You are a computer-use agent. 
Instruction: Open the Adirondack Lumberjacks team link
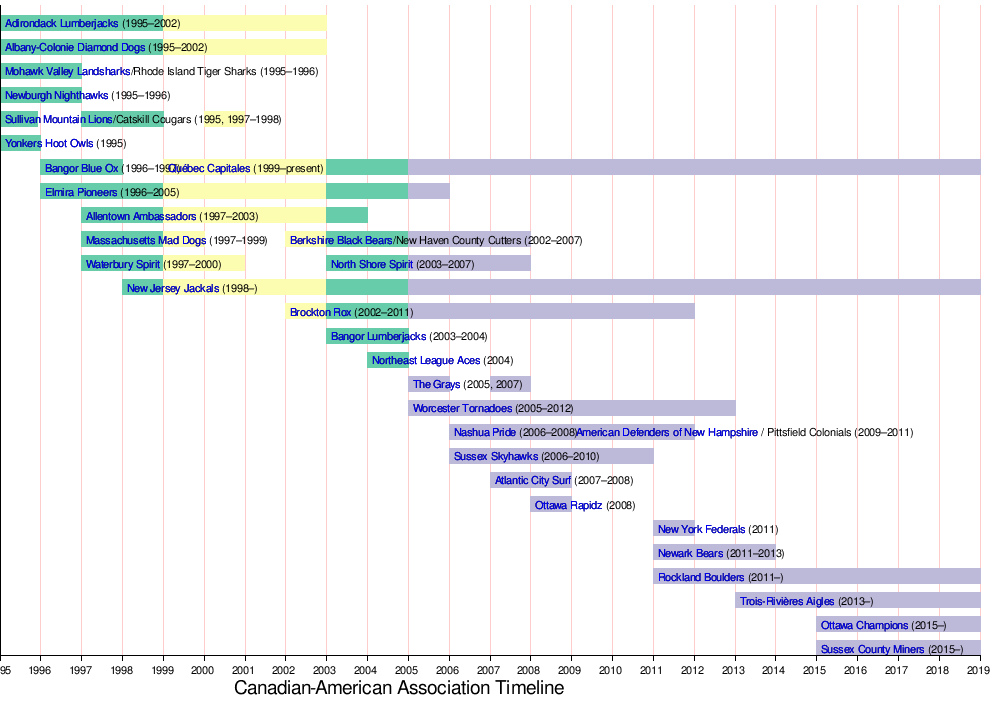click(x=61, y=23)
